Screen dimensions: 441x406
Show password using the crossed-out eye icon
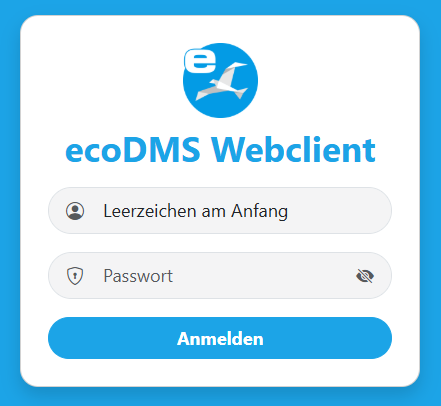pyautogui.click(x=365, y=276)
